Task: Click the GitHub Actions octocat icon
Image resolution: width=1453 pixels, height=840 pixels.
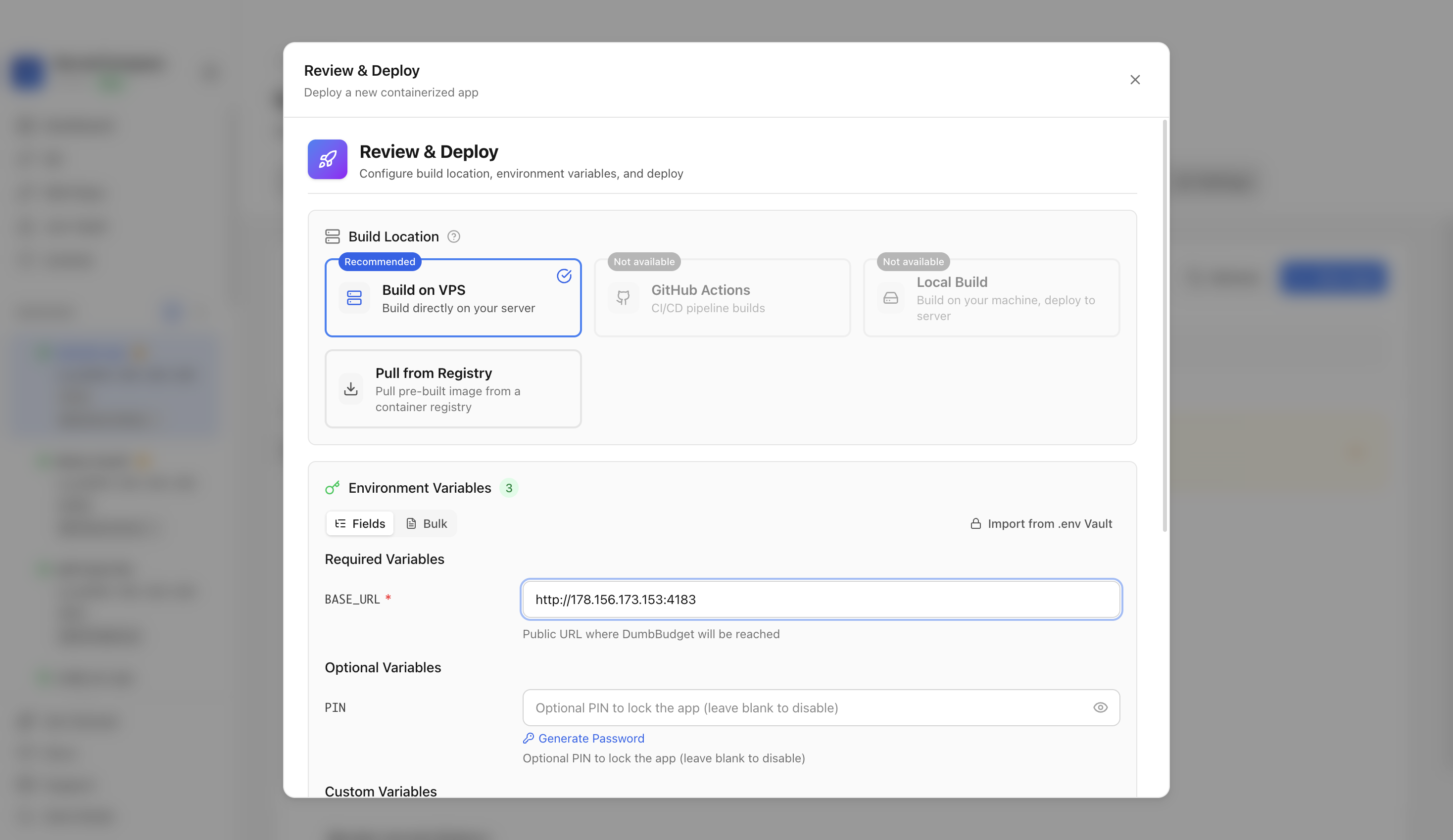Action: click(x=623, y=298)
